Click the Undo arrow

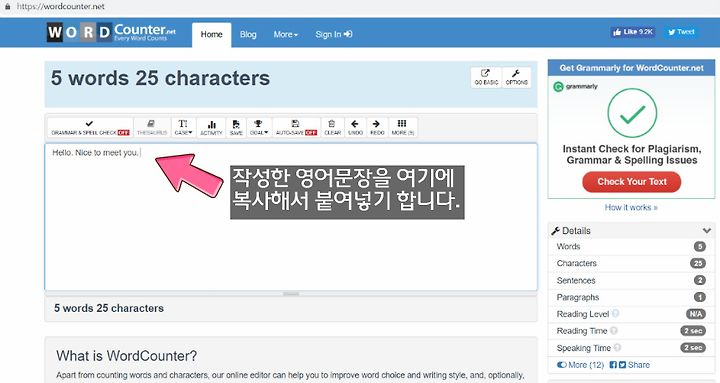[x=355, y=128]
